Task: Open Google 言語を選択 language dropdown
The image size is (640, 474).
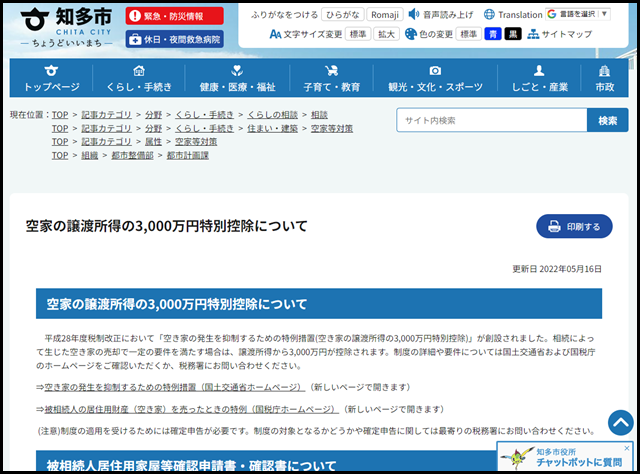Action: (x=578, y=14)
